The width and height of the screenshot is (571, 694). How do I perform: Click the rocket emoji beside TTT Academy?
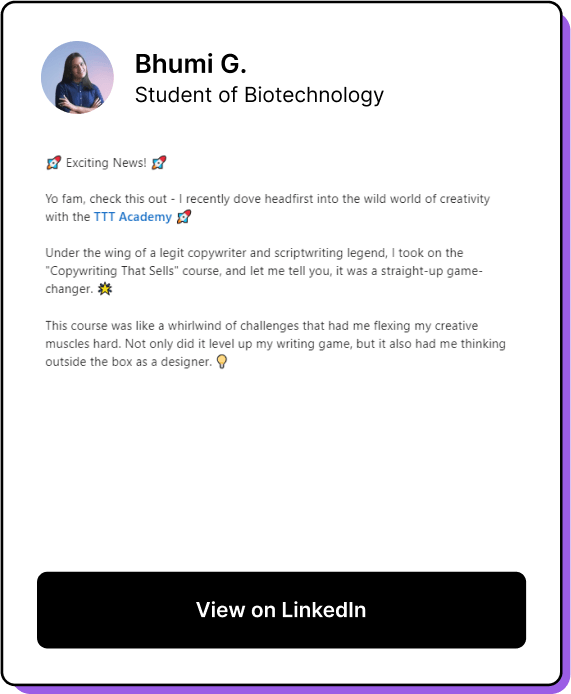pos(184,217)
